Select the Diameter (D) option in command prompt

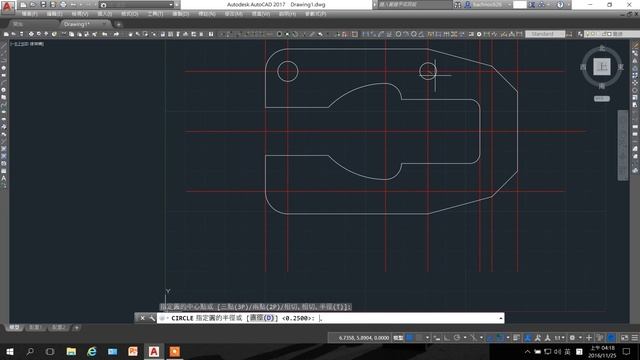pyautogui.click(x=262, y=318)
